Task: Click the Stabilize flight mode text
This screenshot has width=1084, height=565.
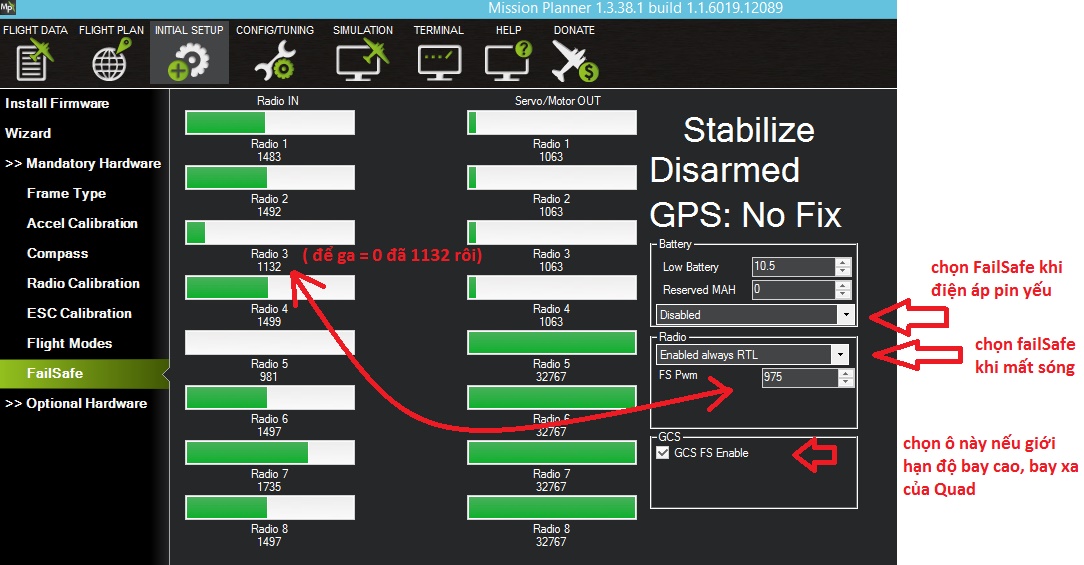Action: [749, 130]
